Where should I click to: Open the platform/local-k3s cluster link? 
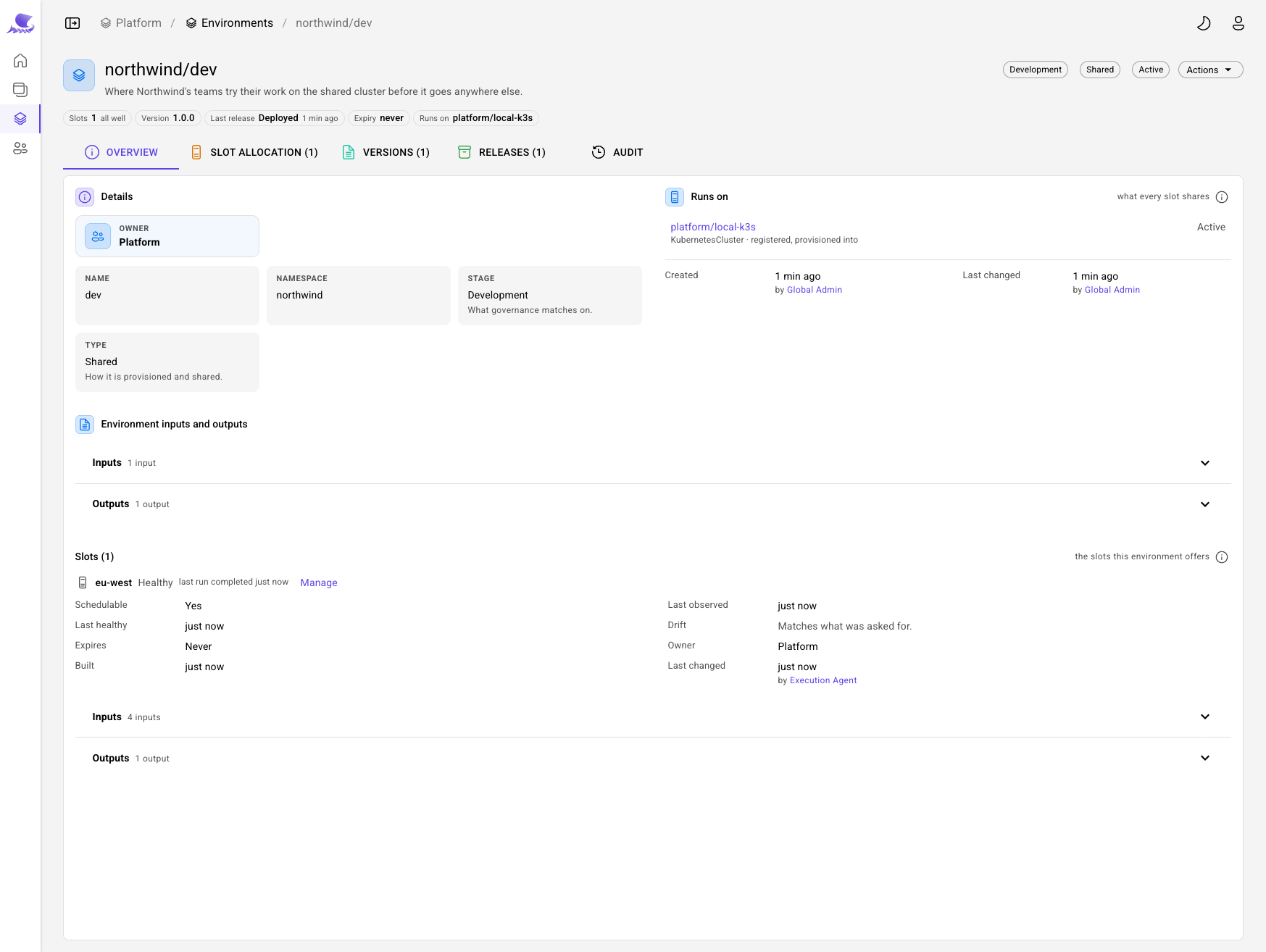coord(713,227)
